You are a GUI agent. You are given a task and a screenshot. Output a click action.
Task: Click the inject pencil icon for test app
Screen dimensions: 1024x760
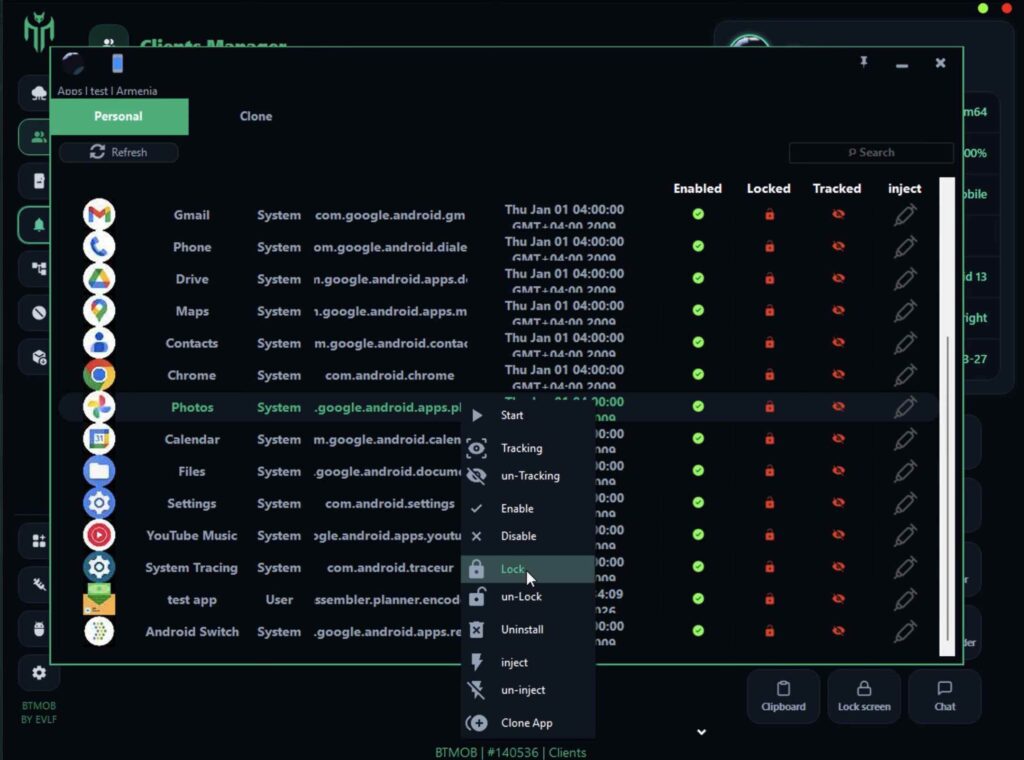pos(904,599)
